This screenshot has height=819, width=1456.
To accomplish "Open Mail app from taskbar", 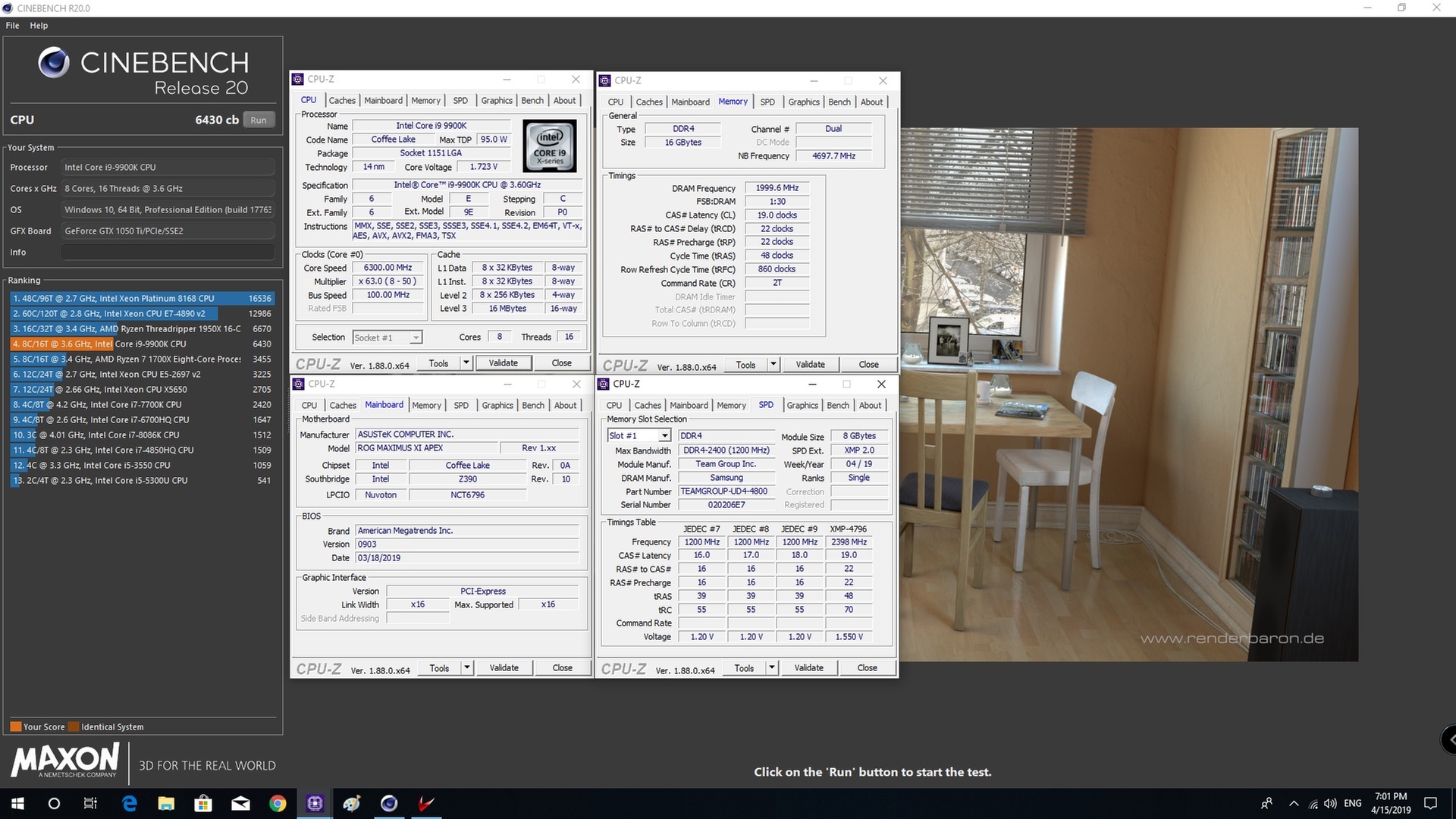I will (x=240, y=803).
